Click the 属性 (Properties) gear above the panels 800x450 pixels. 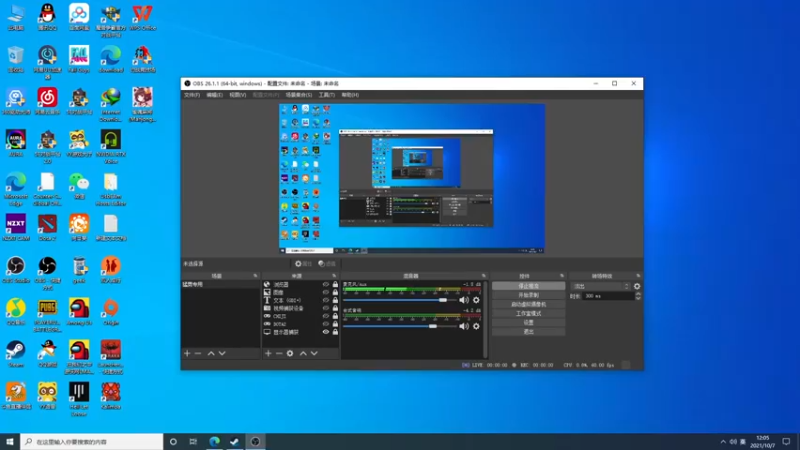[x=303, y=264]
